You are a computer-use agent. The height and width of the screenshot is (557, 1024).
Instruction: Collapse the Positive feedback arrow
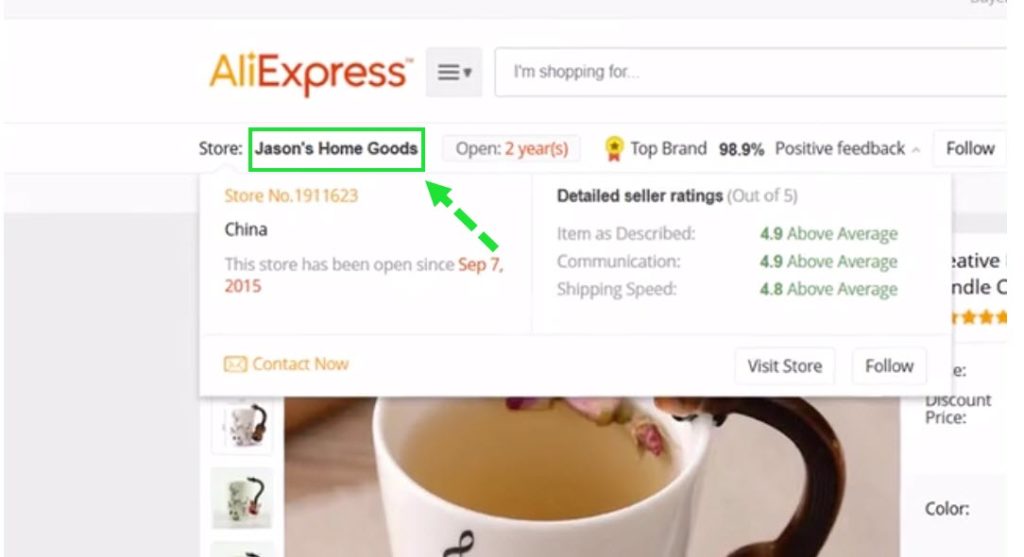(x=916, y=150)
